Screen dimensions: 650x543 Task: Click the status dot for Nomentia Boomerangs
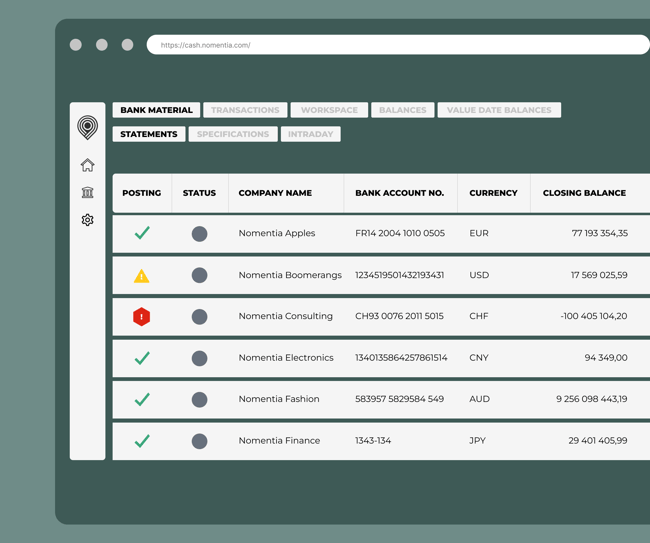tap(199, 275)
